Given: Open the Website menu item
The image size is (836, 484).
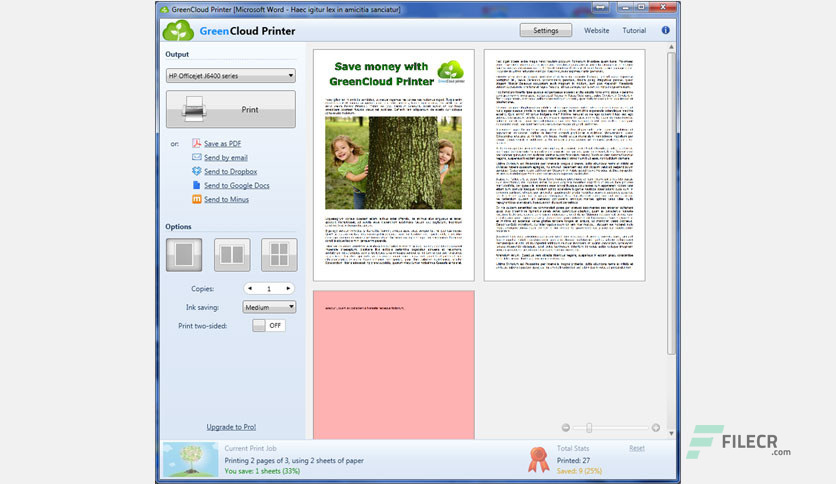Looking at the screenshot, I should (x=597, y=30).
